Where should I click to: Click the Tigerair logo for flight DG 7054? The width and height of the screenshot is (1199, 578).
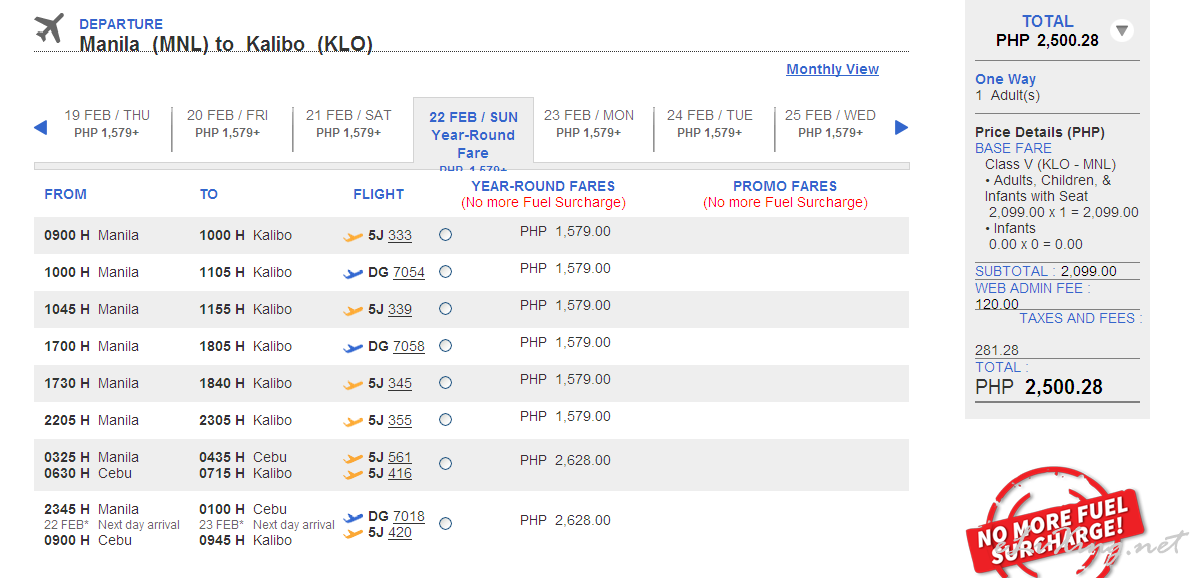point(353,273)
